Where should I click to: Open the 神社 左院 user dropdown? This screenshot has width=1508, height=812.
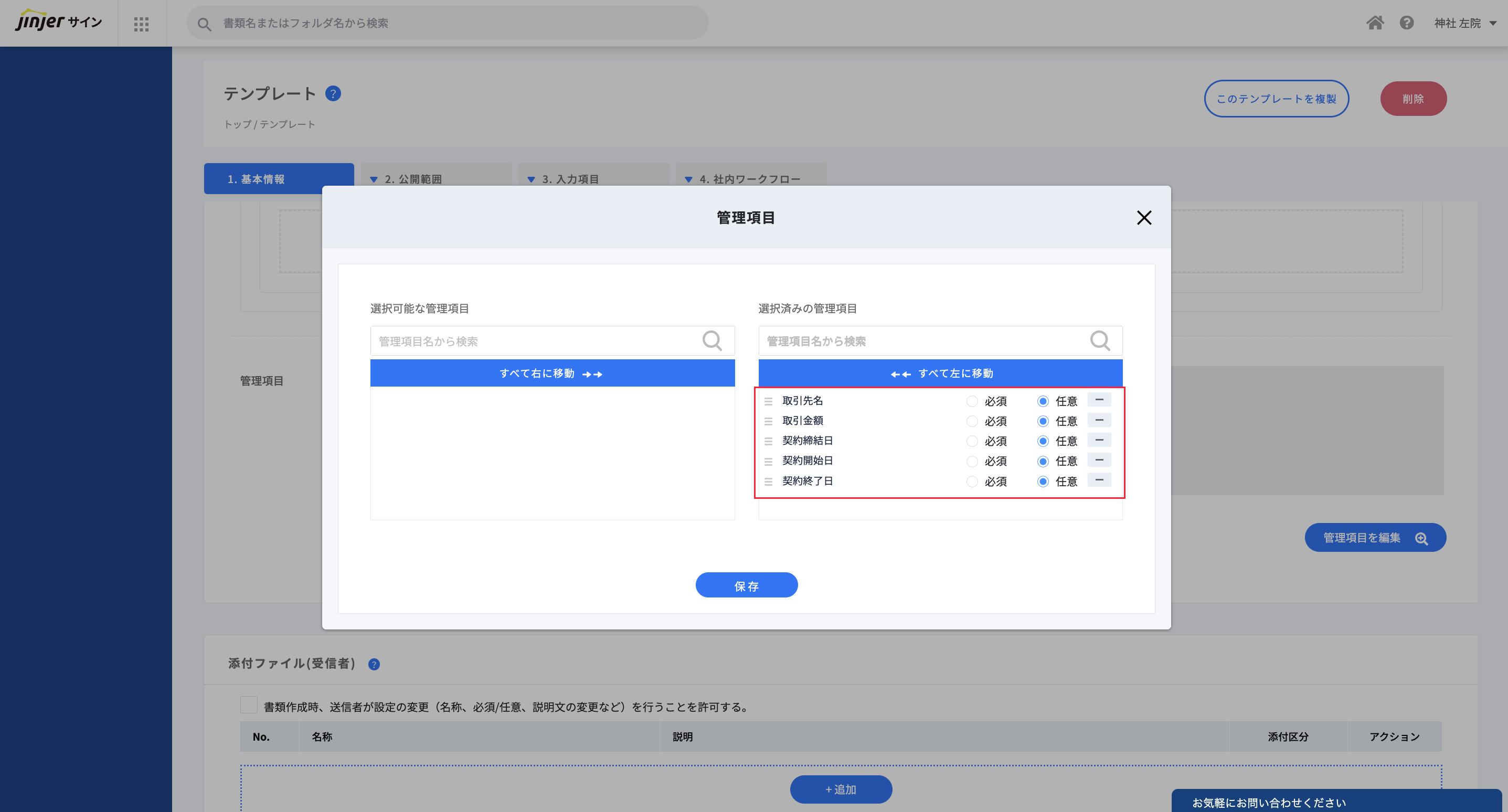tap(1464, 24)
